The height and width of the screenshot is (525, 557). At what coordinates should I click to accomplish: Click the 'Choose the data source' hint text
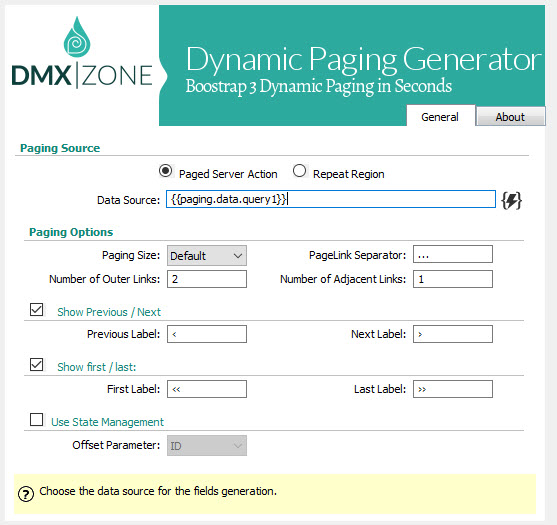[158, 491]
